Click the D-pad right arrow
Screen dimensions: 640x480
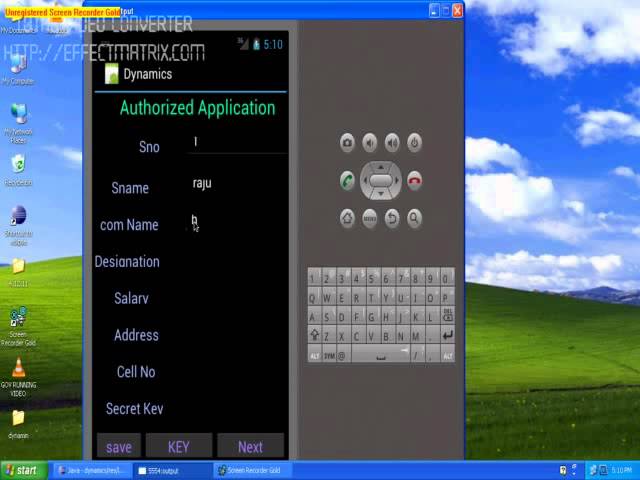(397, 180)
